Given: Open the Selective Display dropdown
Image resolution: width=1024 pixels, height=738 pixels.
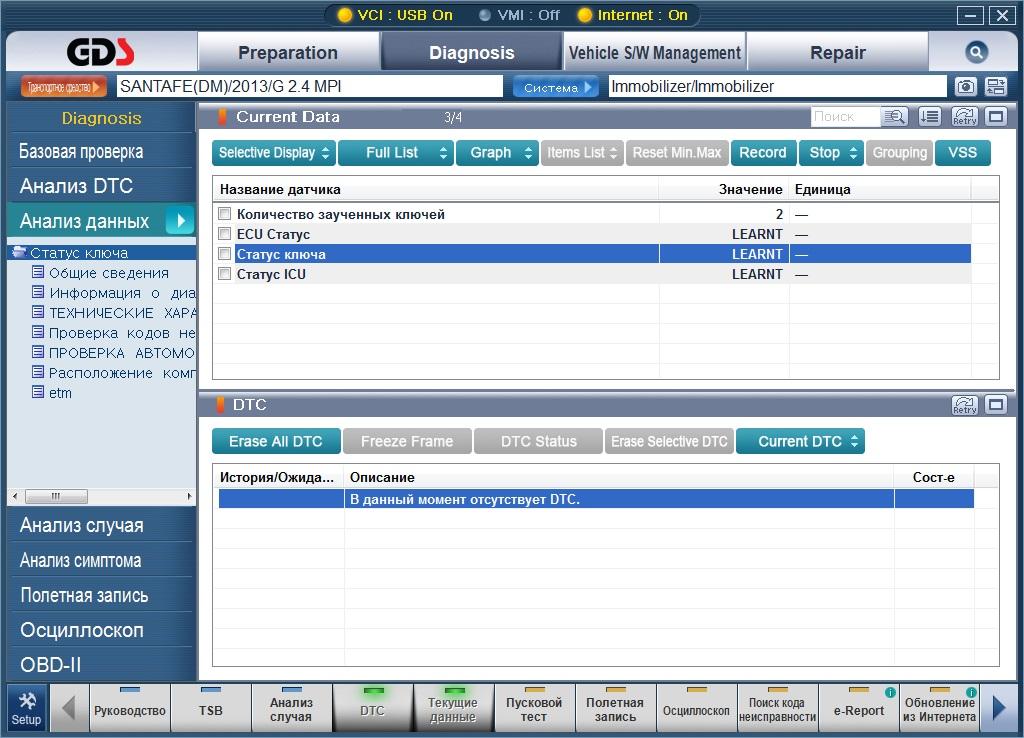Looking at the screenshot, I should pos(274,153).
